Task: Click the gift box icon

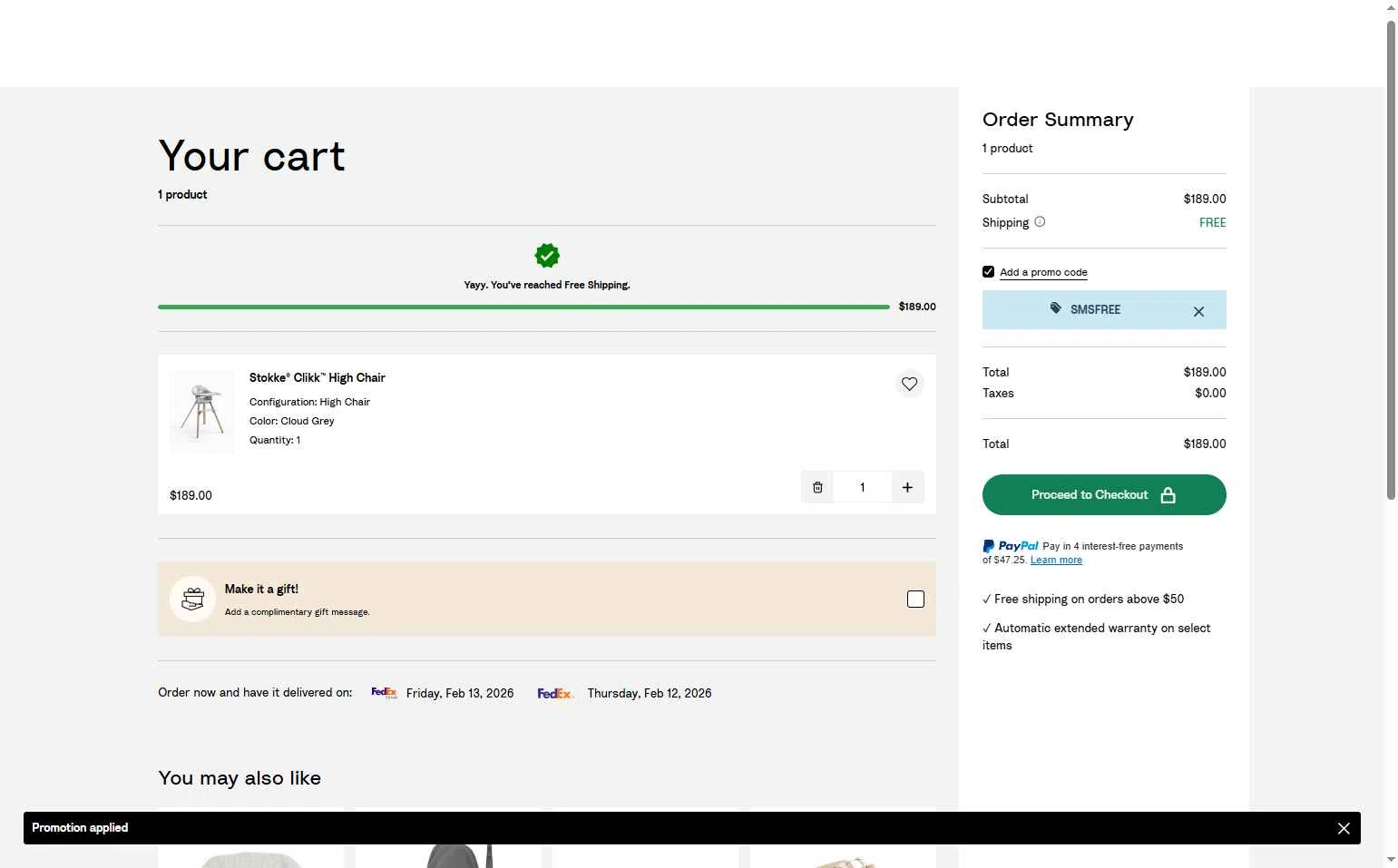Action: click(192, 599)
